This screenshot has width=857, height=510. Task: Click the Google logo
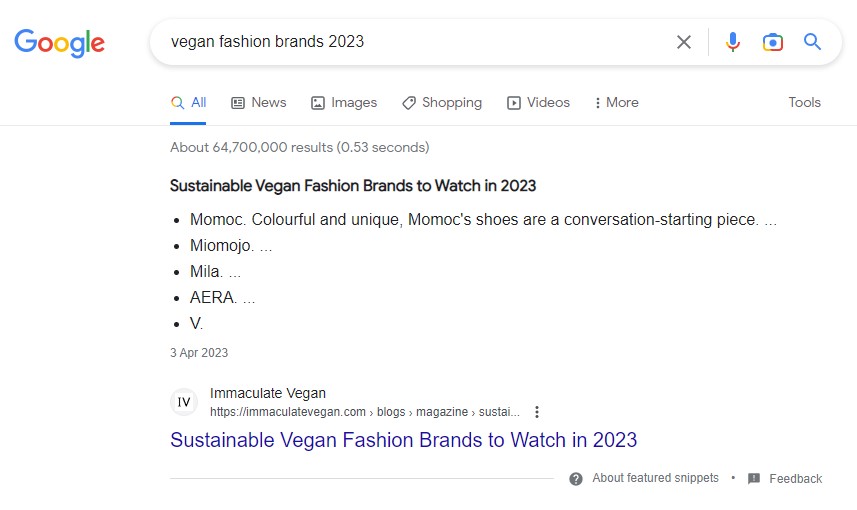click(x=59, y=42)
